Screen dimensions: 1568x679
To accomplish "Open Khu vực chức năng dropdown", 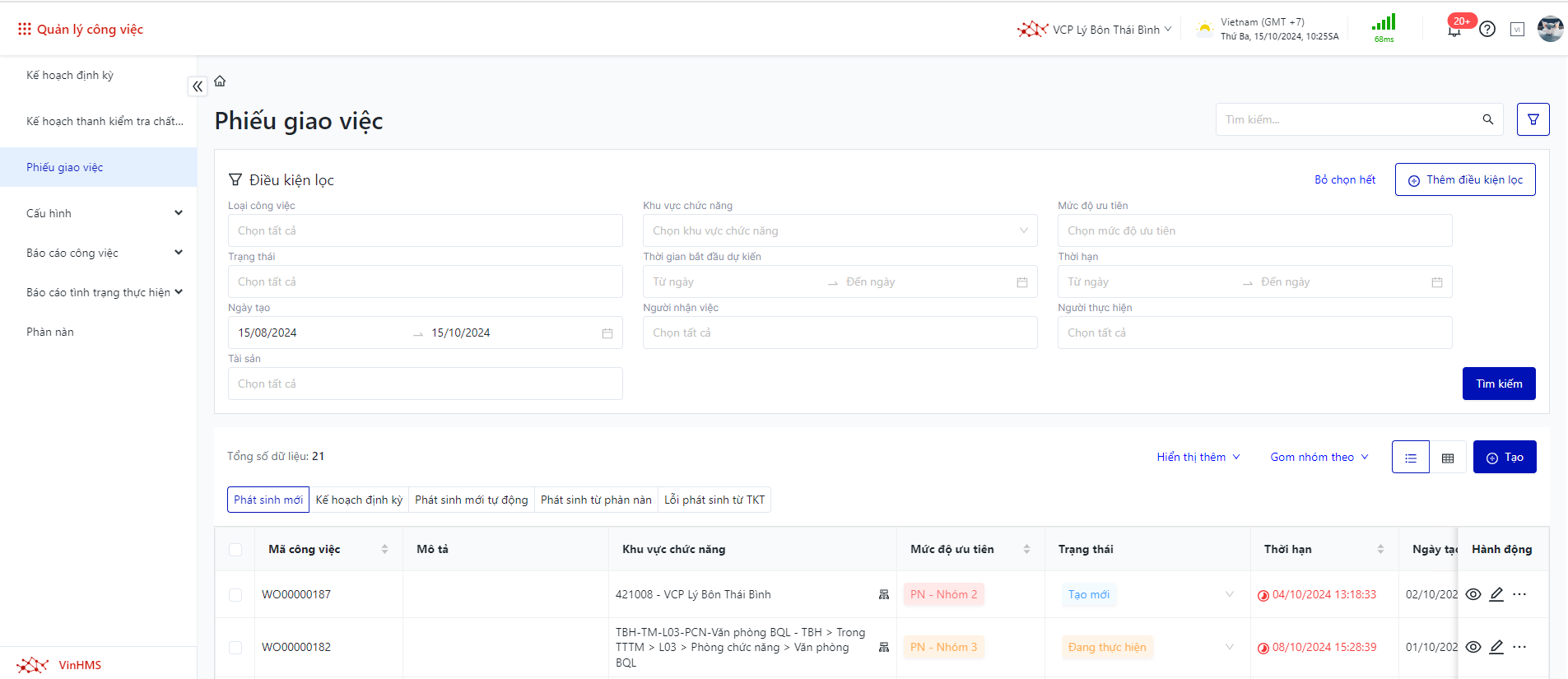I will [840, 231].
